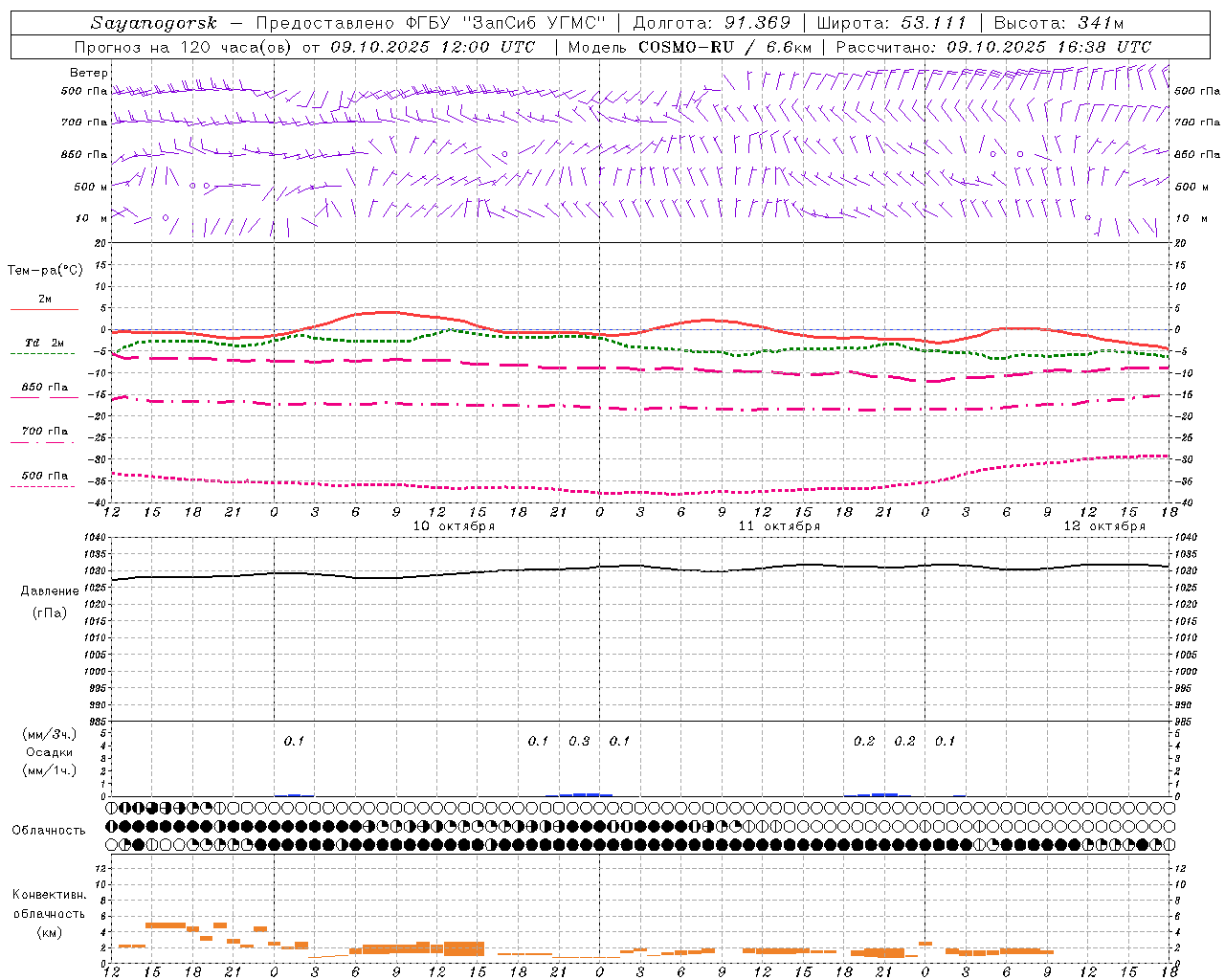
Task: Click the Sayanogorsk station title
Action: (x=154, y=23)
